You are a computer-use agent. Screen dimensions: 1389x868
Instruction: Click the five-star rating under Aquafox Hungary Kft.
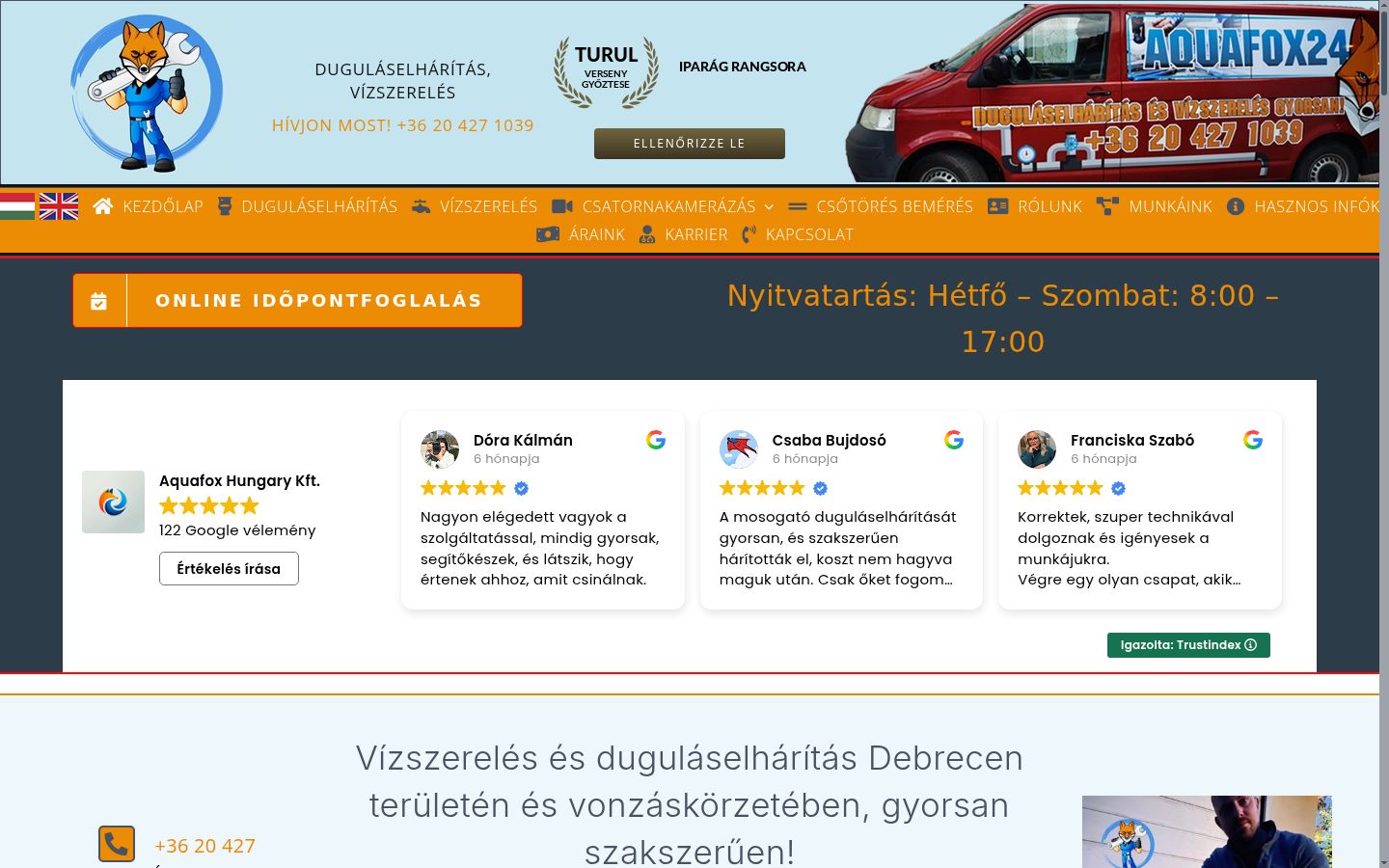(x=209, y=505)
